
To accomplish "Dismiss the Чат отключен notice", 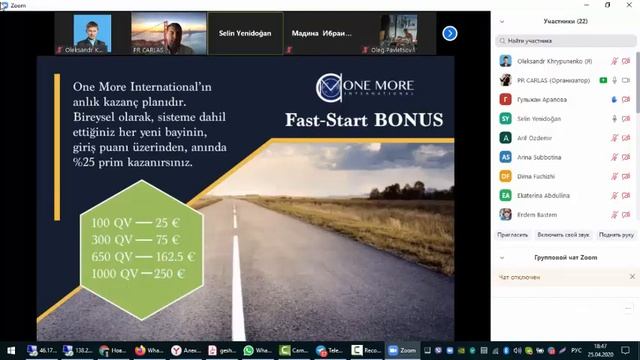I will pos(632,277).
